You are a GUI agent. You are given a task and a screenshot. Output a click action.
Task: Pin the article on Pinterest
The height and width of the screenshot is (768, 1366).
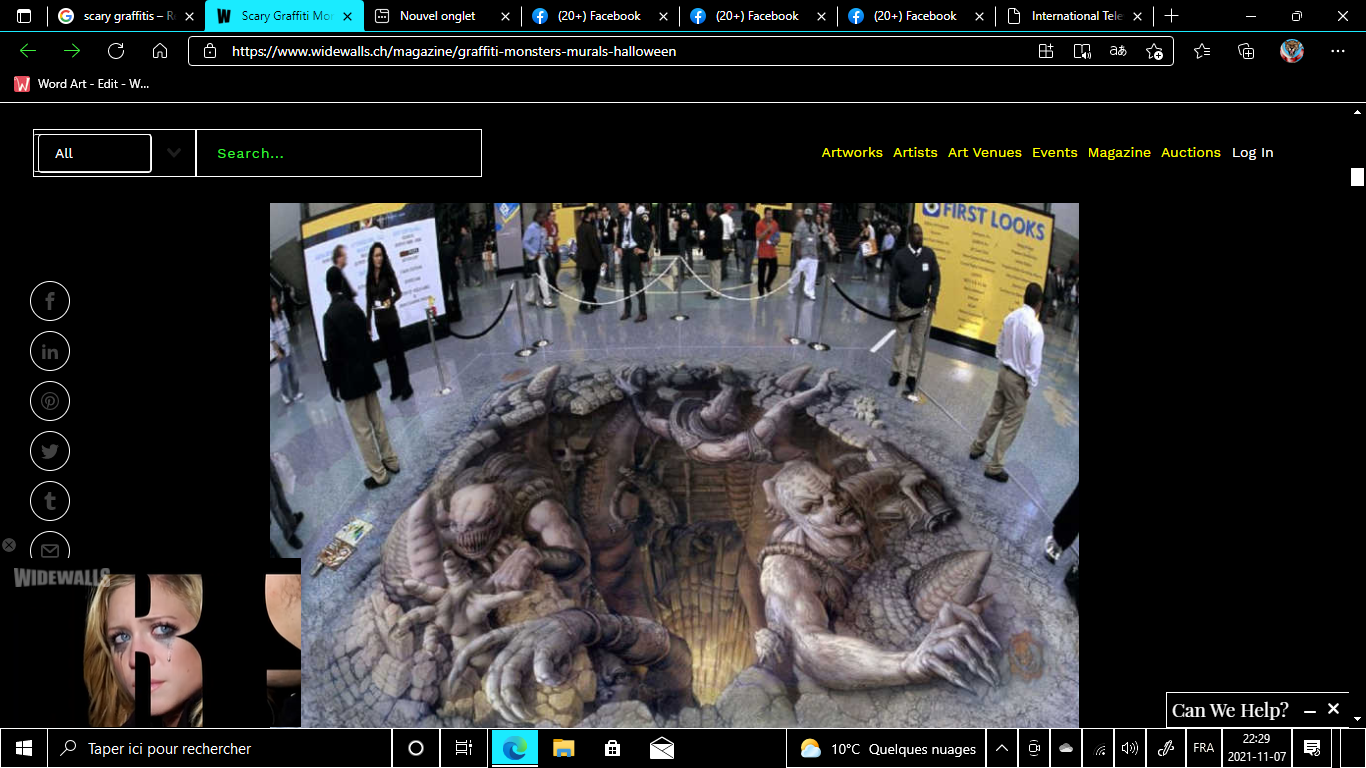tap(50, 401)
